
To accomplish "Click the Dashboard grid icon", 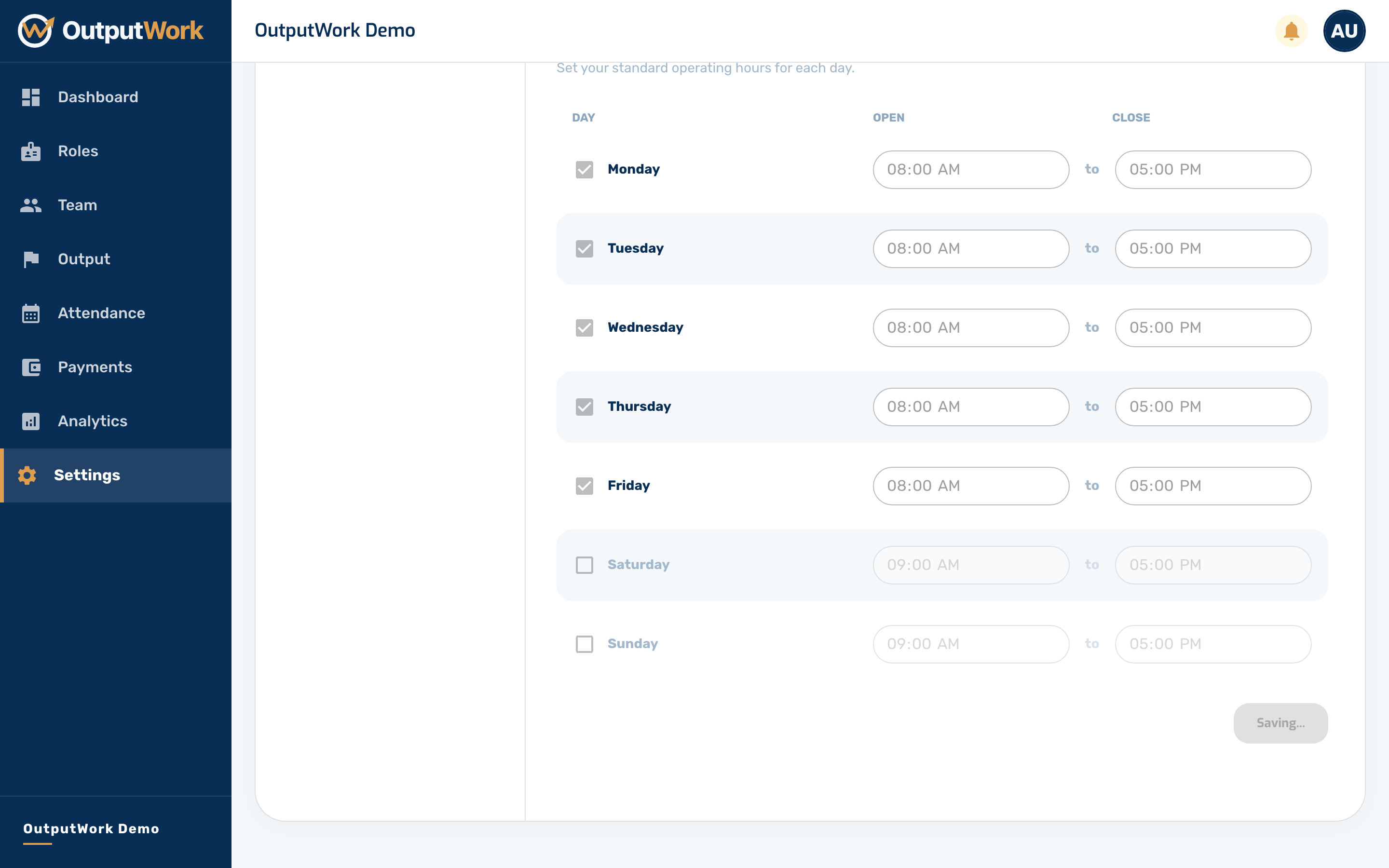I will 31,97.
